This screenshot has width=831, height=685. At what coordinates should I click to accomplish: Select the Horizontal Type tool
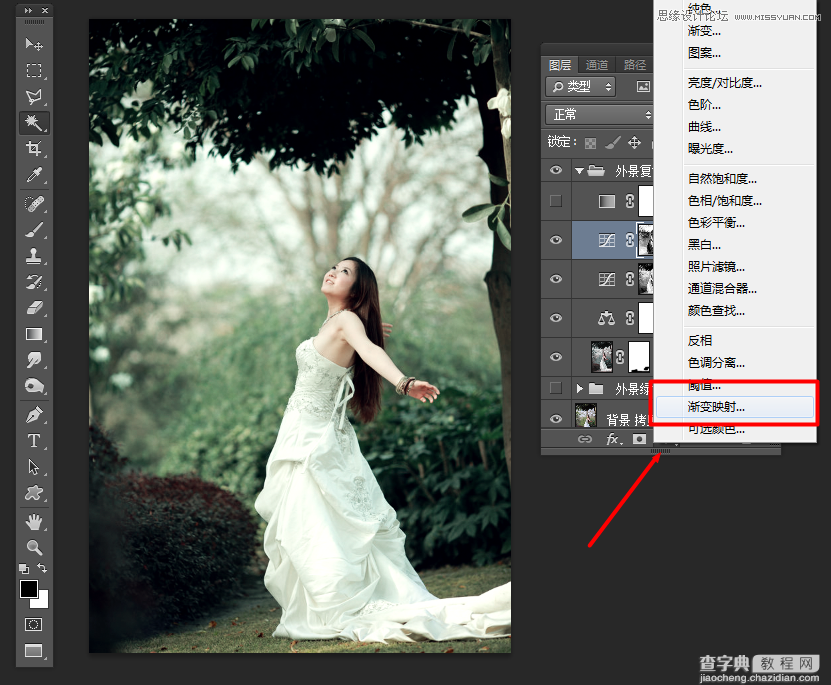pyautogui.click(x=34, y=441)
